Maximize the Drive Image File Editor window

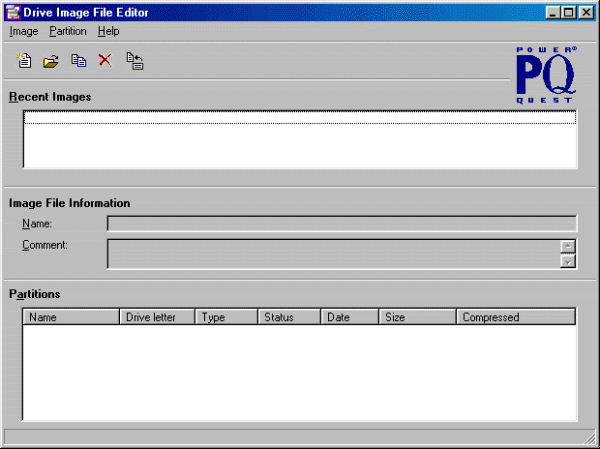tap(569, 13)
